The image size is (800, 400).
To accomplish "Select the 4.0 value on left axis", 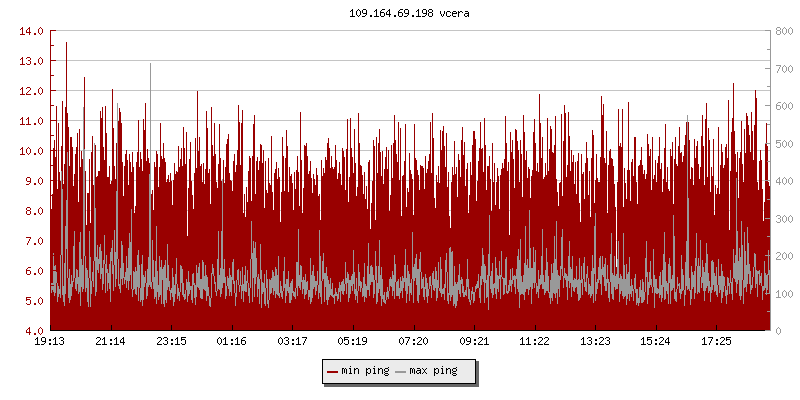I will tap(35, 331).
